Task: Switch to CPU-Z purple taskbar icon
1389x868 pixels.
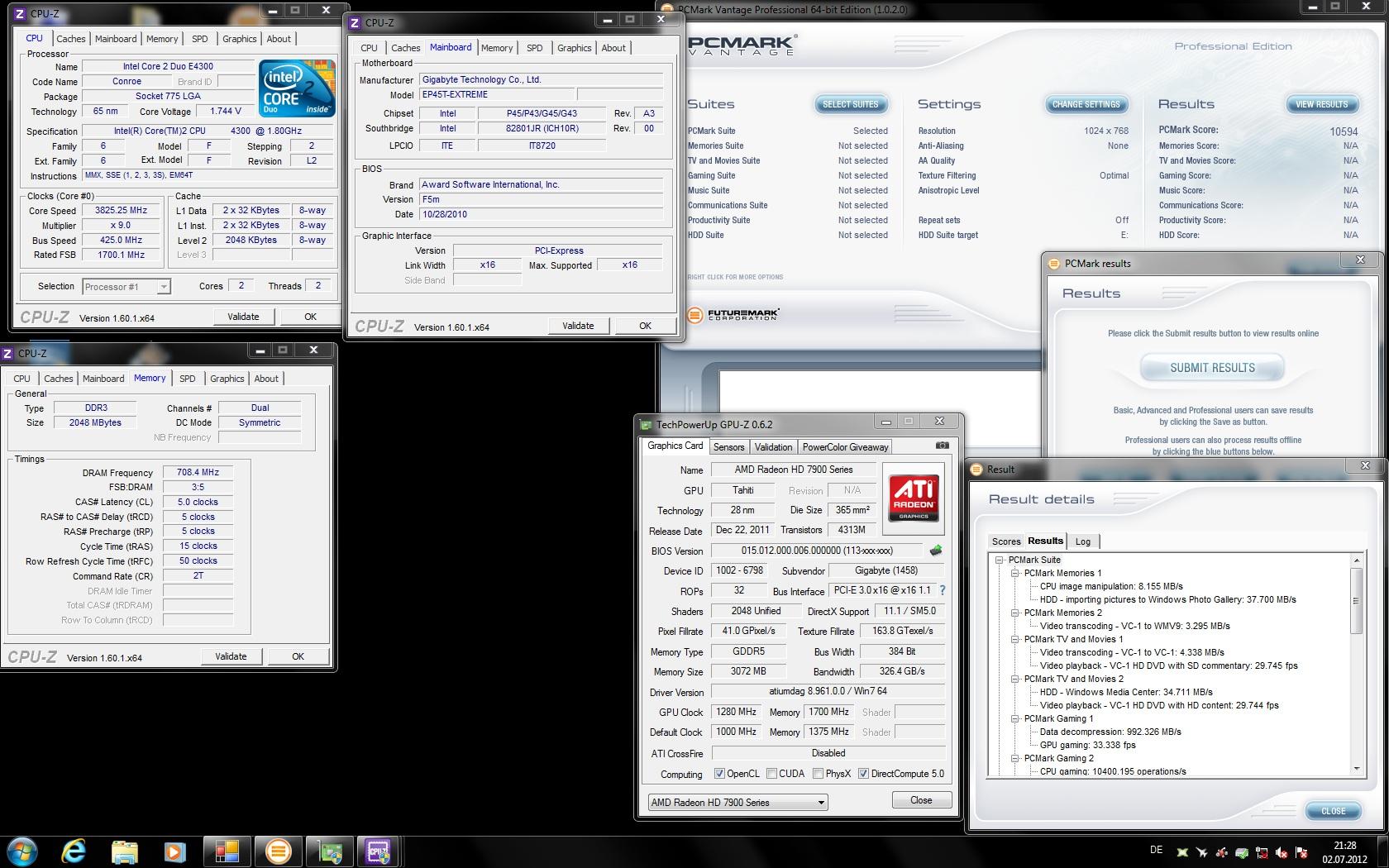Action: pyautogui.click(x=379, y=851)
